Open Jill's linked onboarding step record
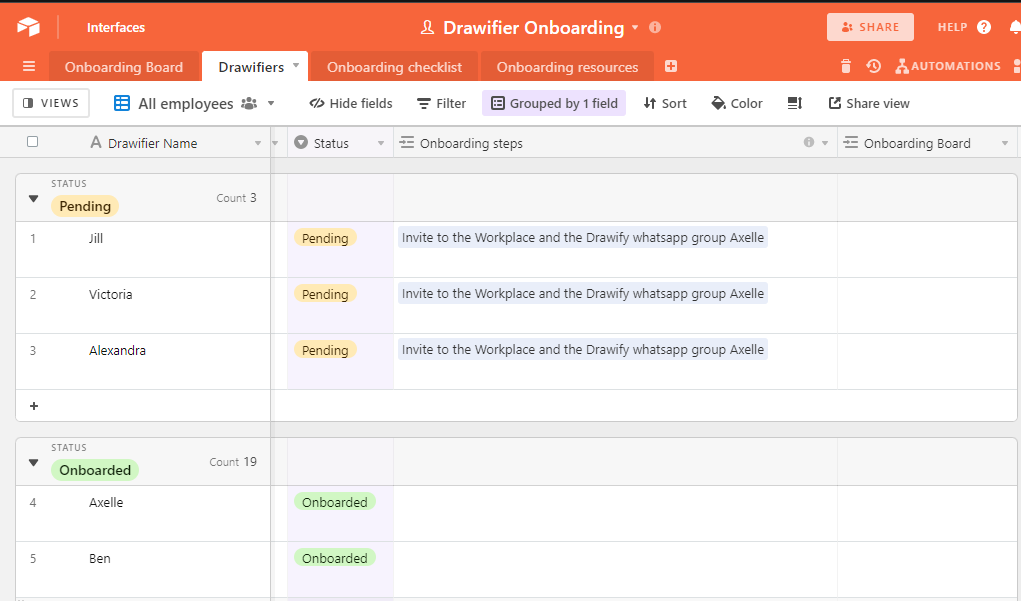Image resolution: width=1021 pixels, height=601 pixels. [583, 238]
